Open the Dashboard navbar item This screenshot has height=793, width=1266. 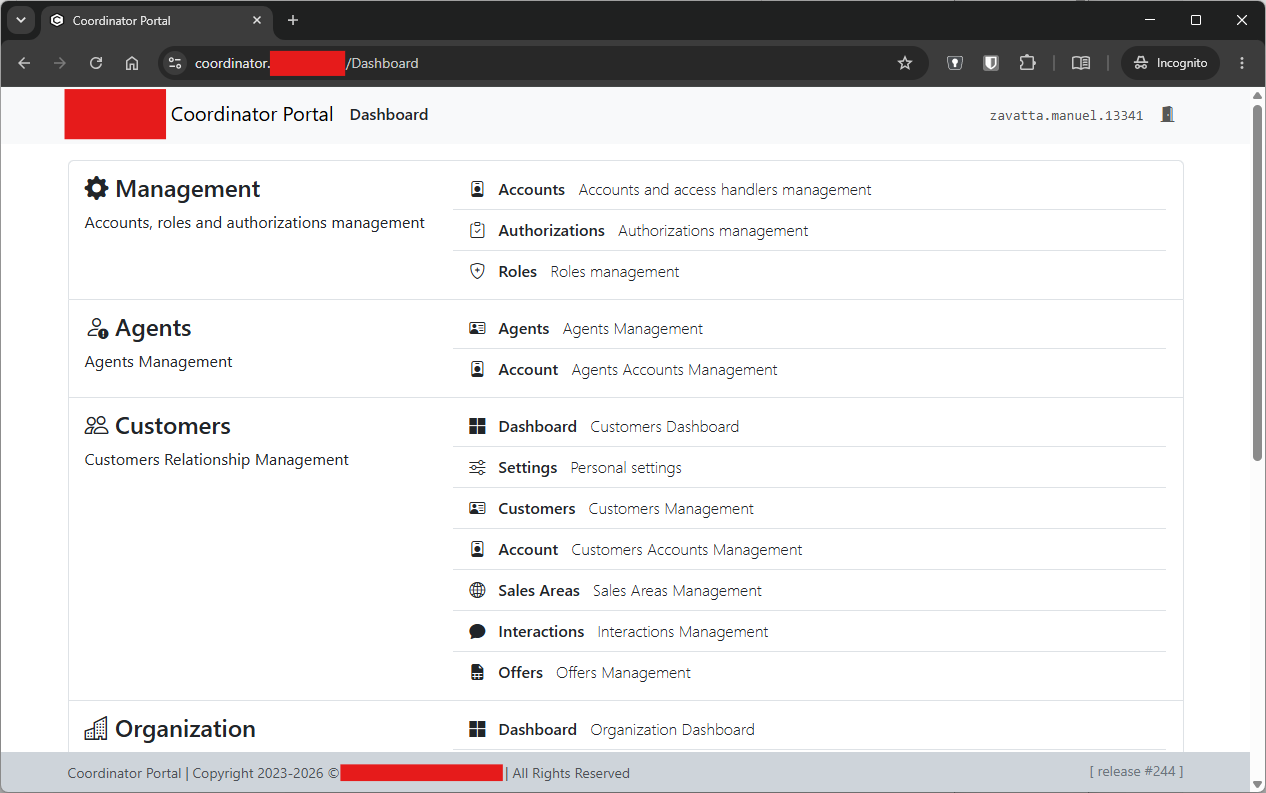pyautogui.click(x=389, y=115)
